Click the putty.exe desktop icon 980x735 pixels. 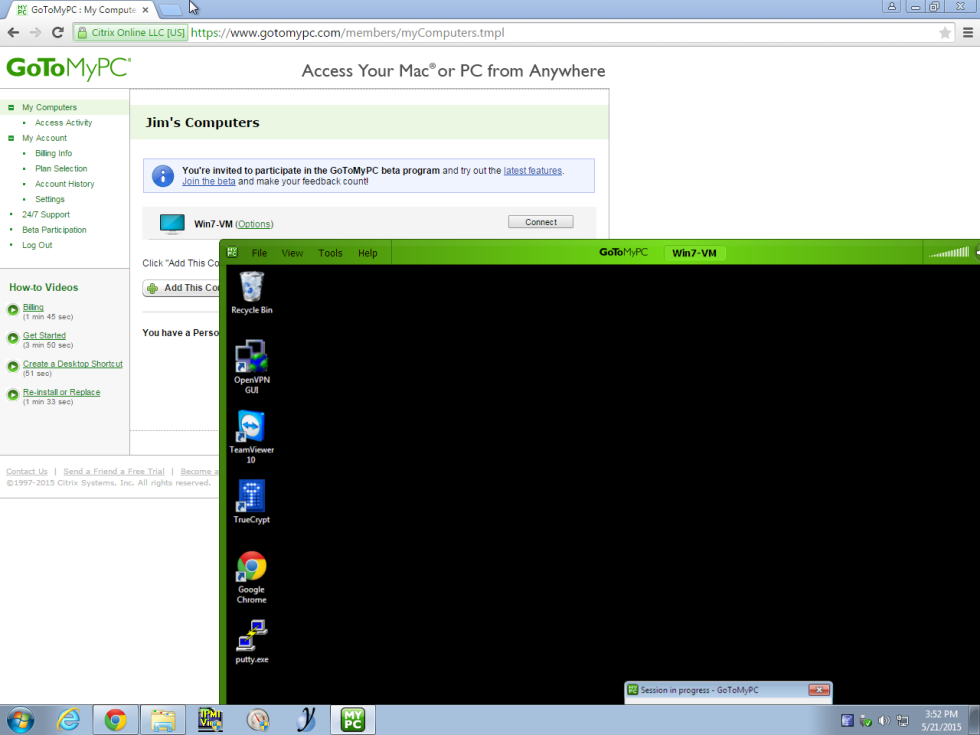point(251,636)
